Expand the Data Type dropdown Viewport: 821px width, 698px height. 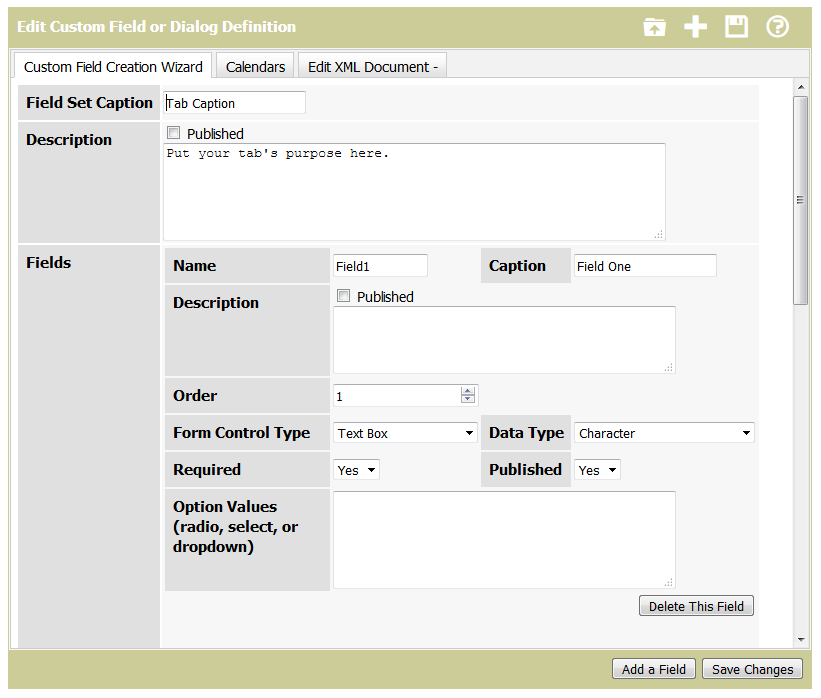point(664,433)
